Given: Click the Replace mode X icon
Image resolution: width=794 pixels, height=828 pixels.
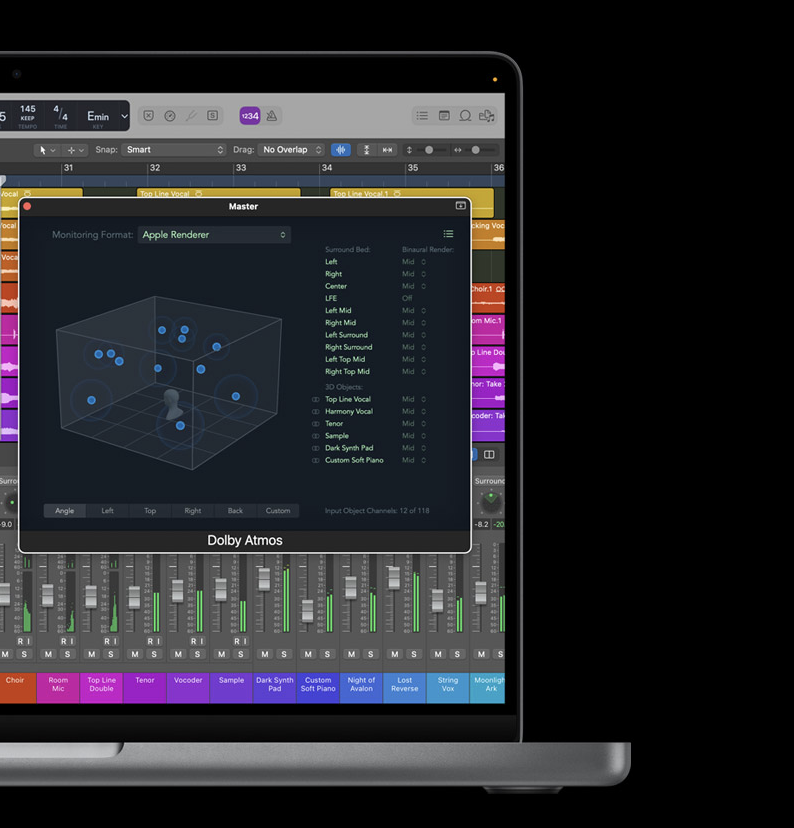Looking at the screenshot, I should coord(149,116).
